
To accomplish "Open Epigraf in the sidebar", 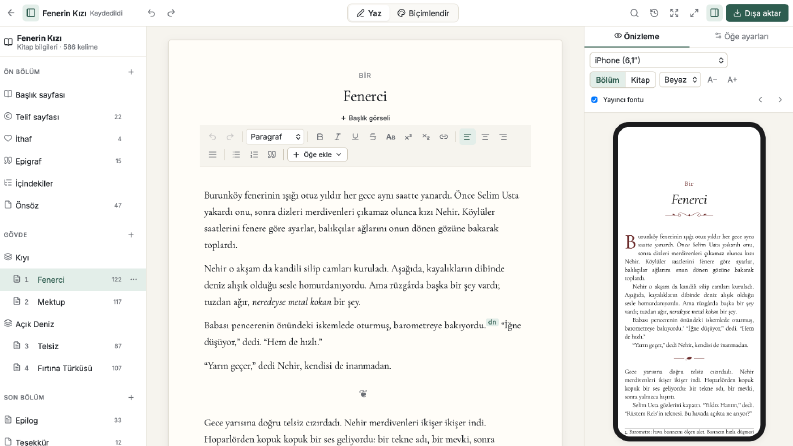I will 73,161.
